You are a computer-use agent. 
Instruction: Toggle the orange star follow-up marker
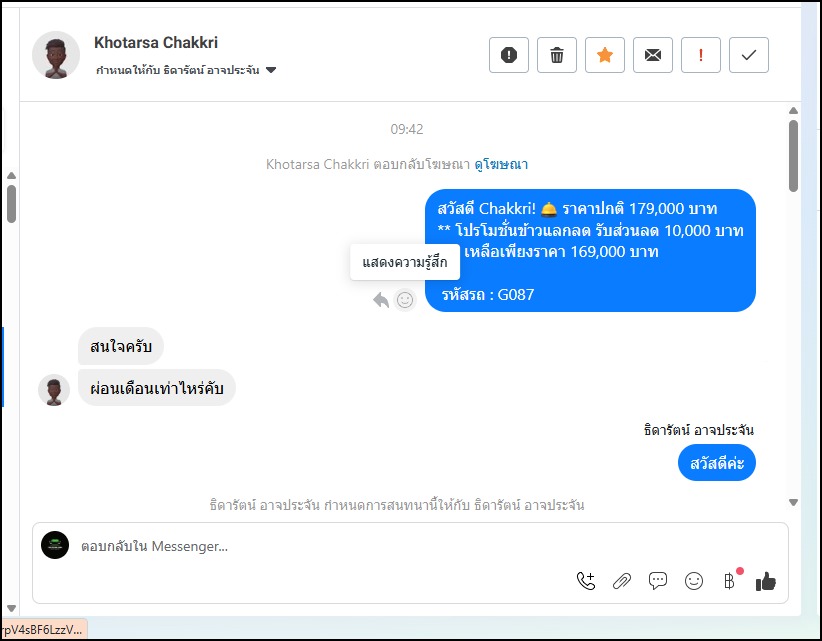click(604, 55)
